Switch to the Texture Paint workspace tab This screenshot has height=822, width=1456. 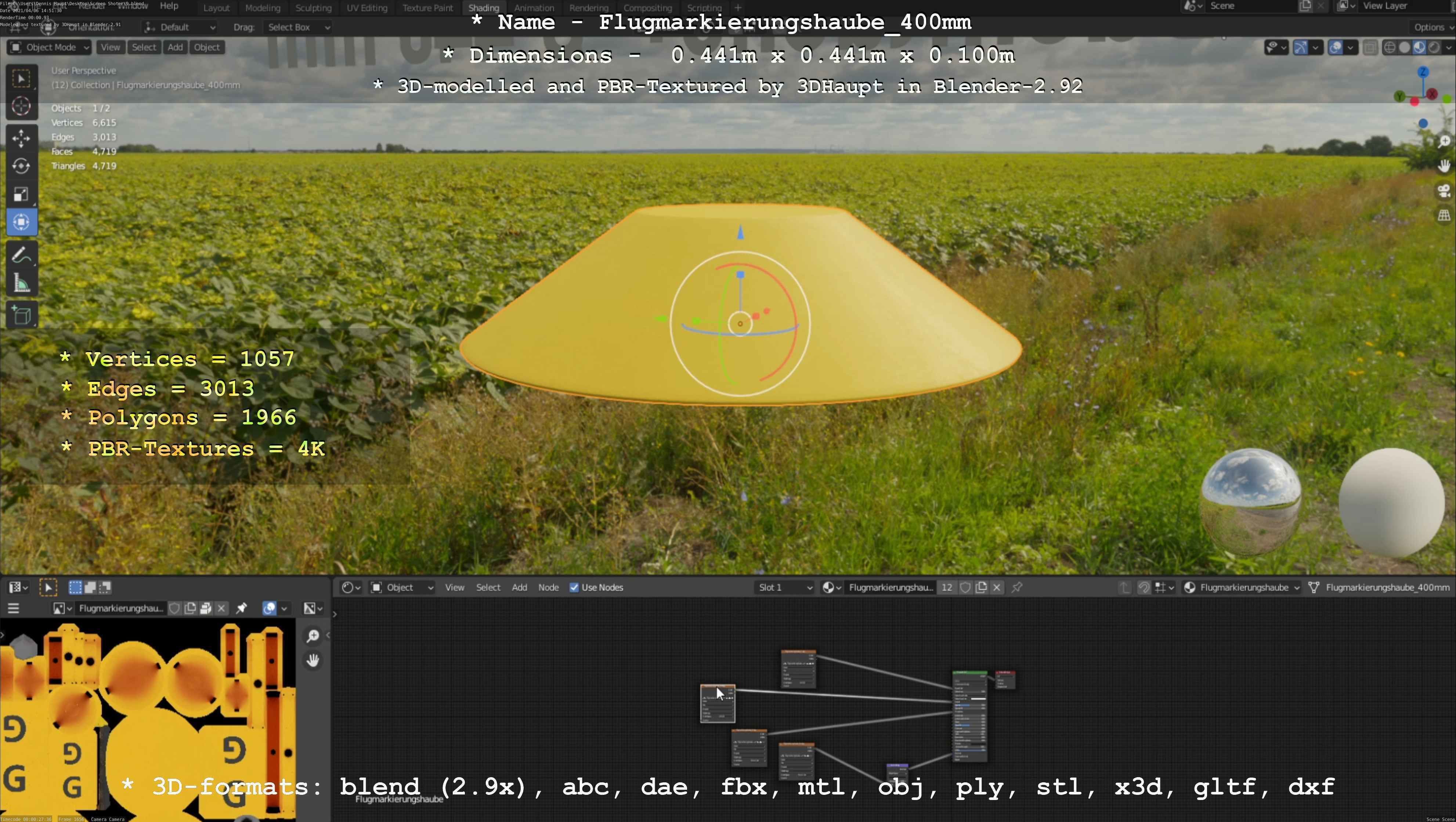tap(428, 8)
